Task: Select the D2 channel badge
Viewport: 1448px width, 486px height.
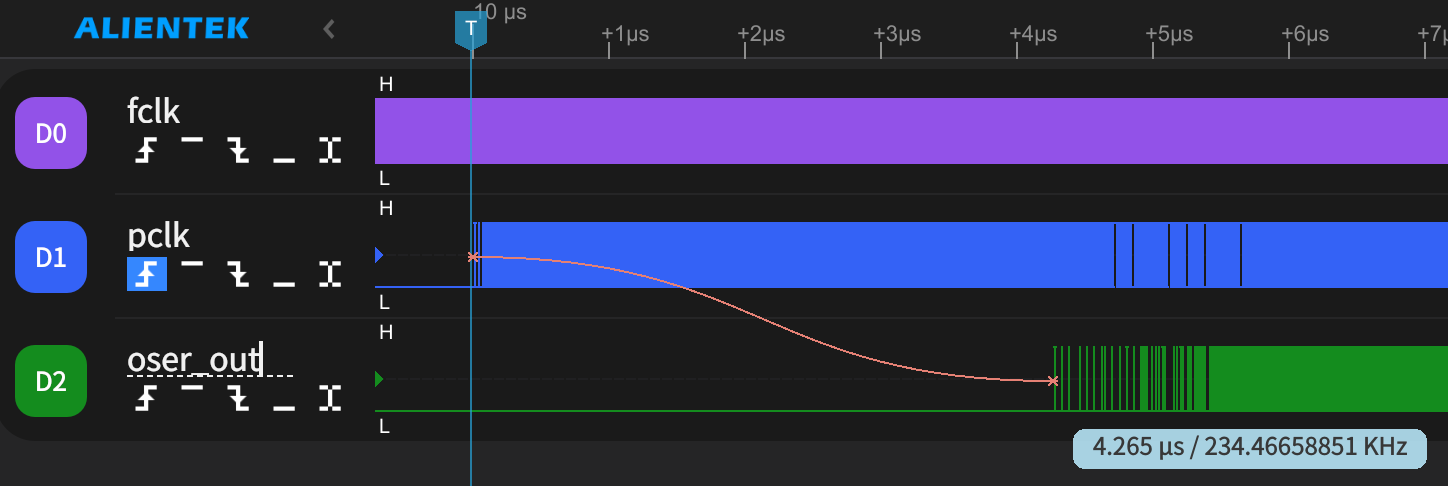Action: coord(51,381)
